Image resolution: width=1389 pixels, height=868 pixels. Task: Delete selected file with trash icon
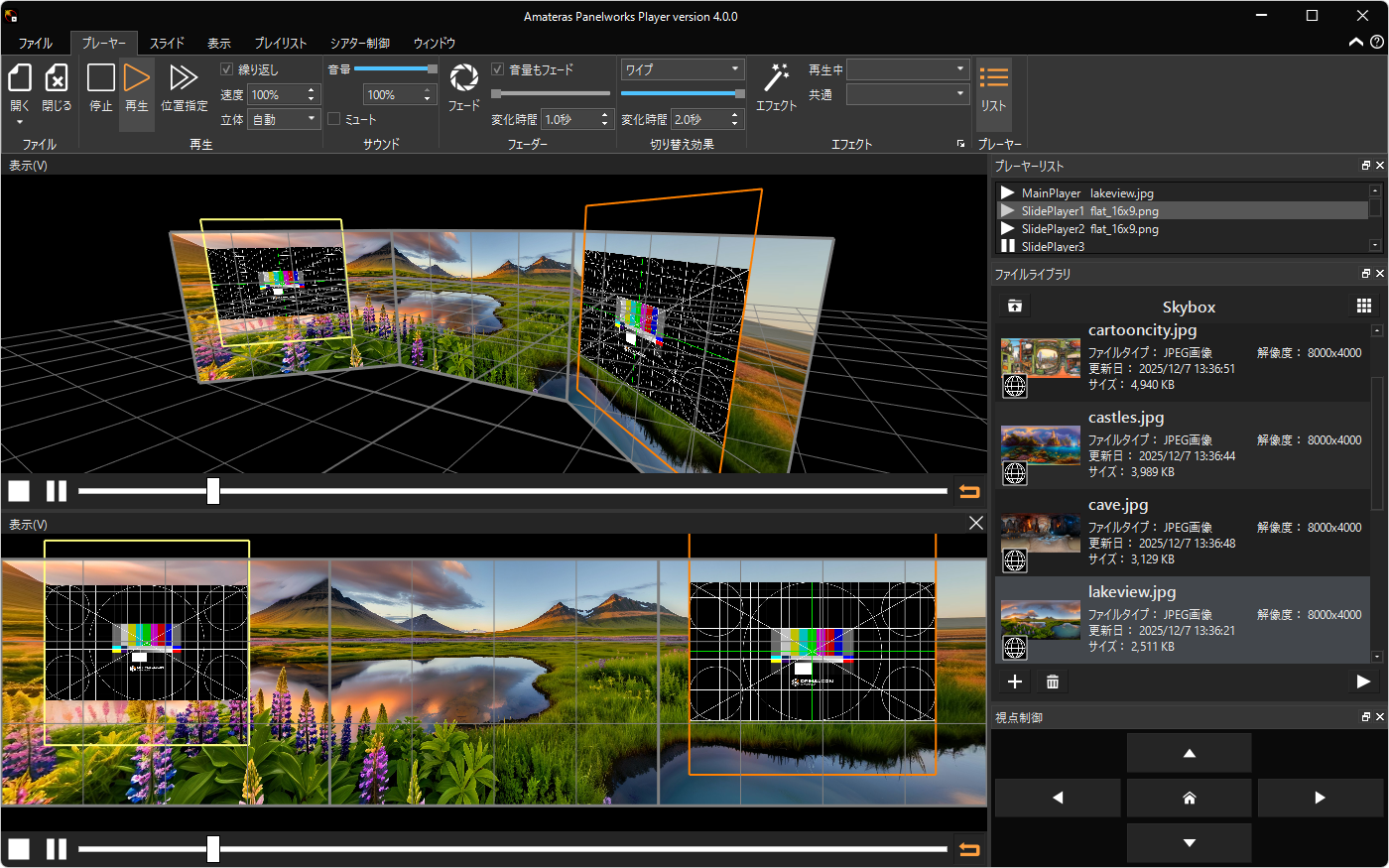1053,682
